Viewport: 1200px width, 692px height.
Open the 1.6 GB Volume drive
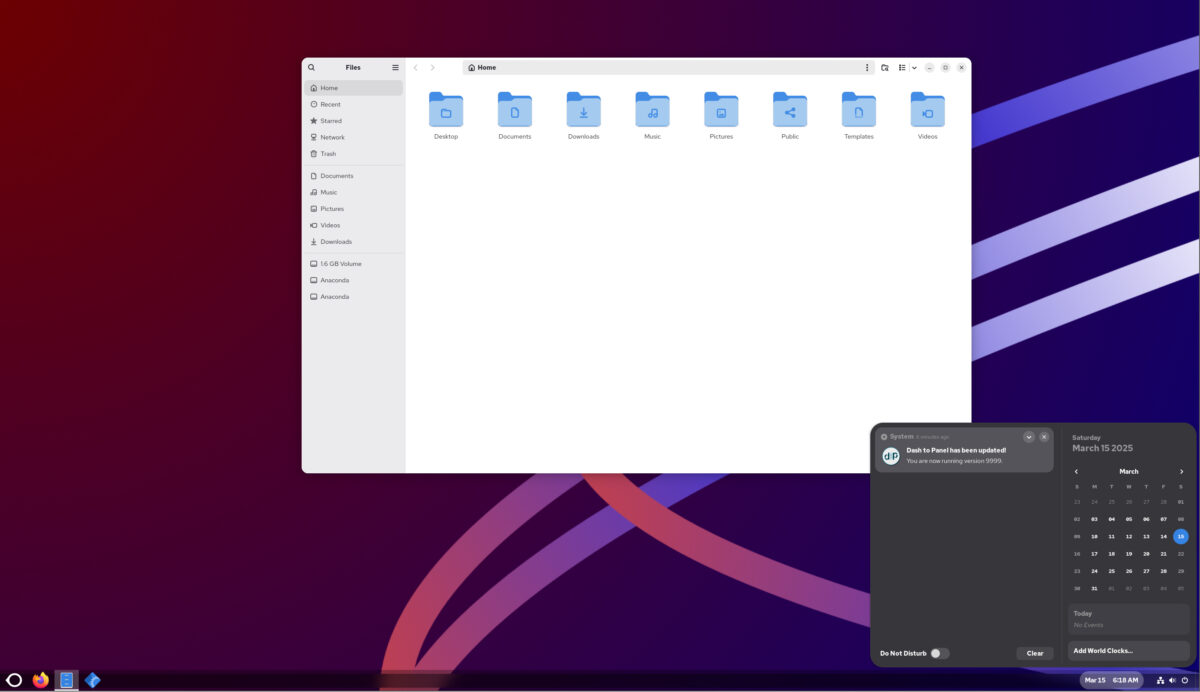[x=338, y=263]
